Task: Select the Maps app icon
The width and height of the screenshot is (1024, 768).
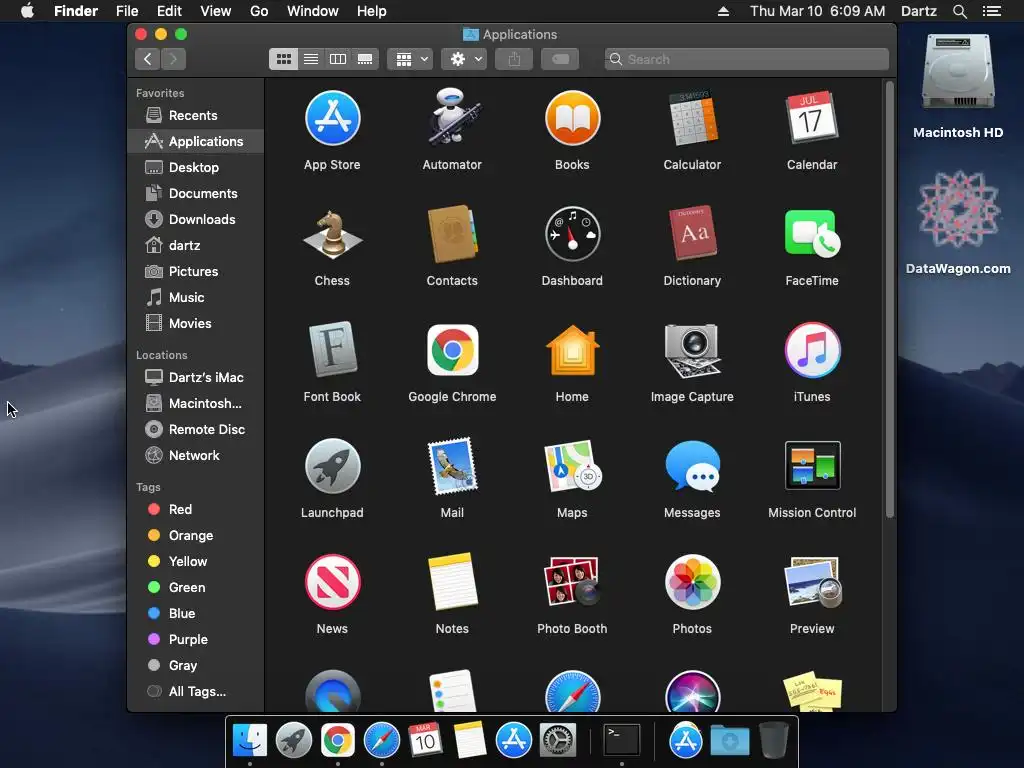Action: pyautogui.click(x=572, y=466)
